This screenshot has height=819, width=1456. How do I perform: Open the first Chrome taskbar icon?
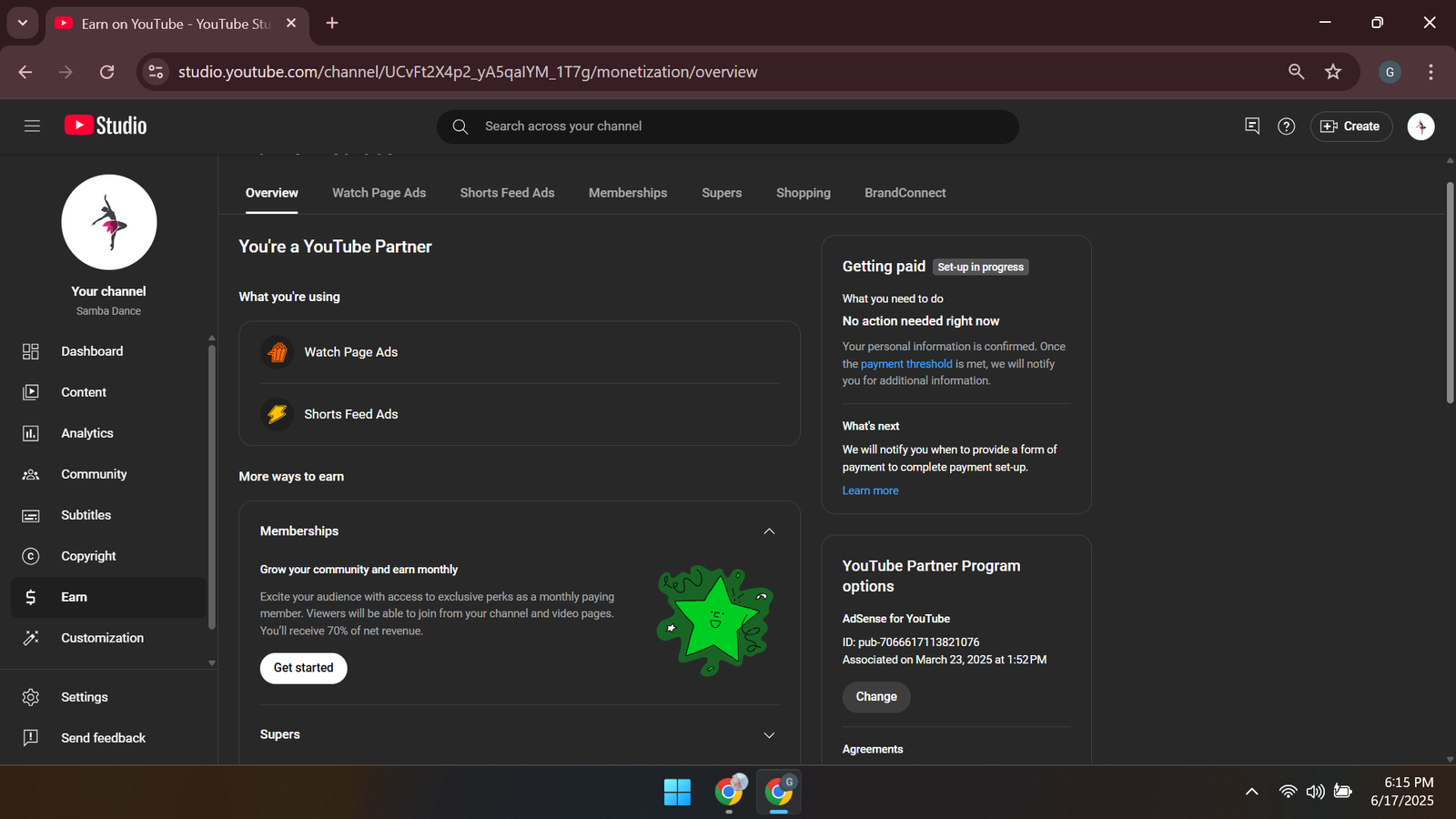click(730, 792)
